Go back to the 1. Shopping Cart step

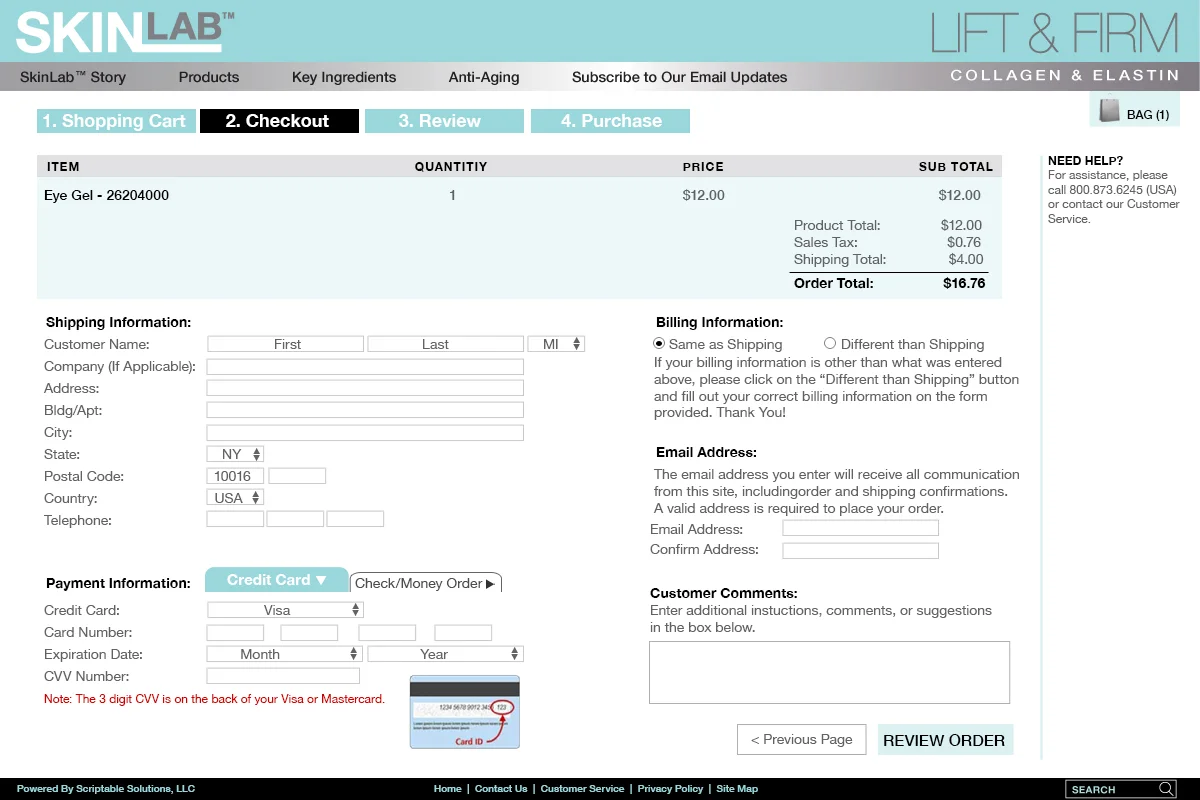point(115,120)
